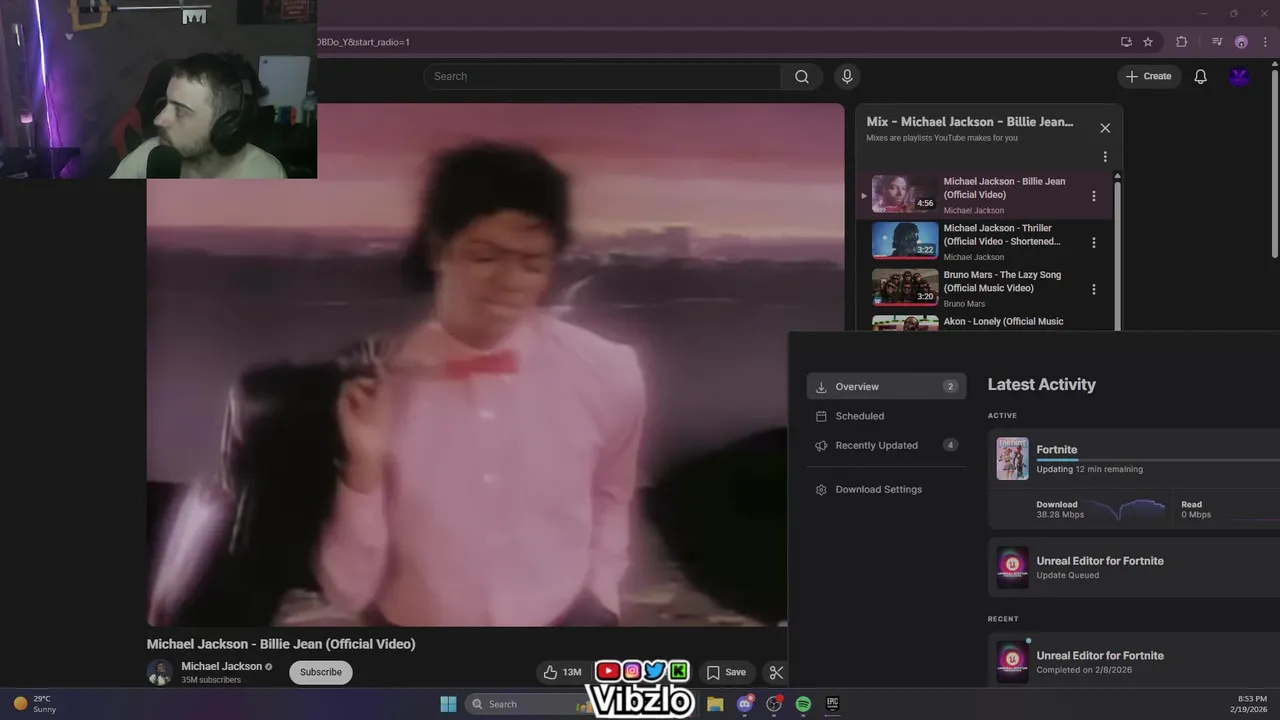Click the Recently Updated badge showing 4
The width and height of the screenshot is (1280, 720).
(950, 445)
